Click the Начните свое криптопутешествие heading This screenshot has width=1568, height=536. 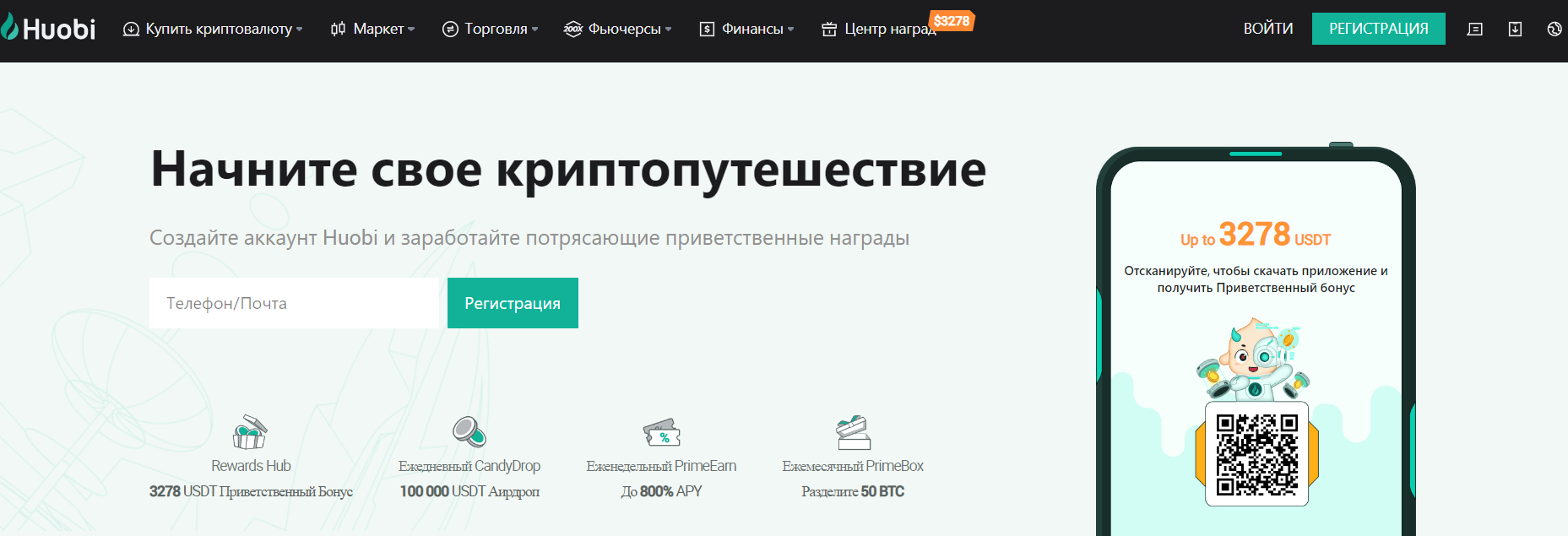[x=568, y=170]
